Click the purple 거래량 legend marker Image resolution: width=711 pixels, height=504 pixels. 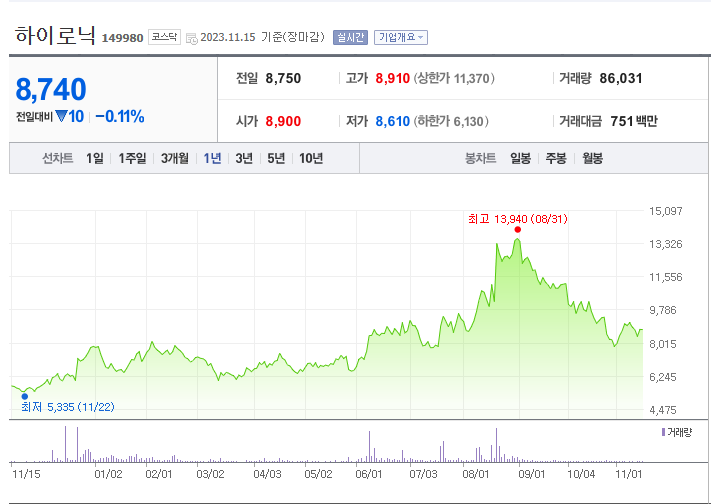point(663,432)
